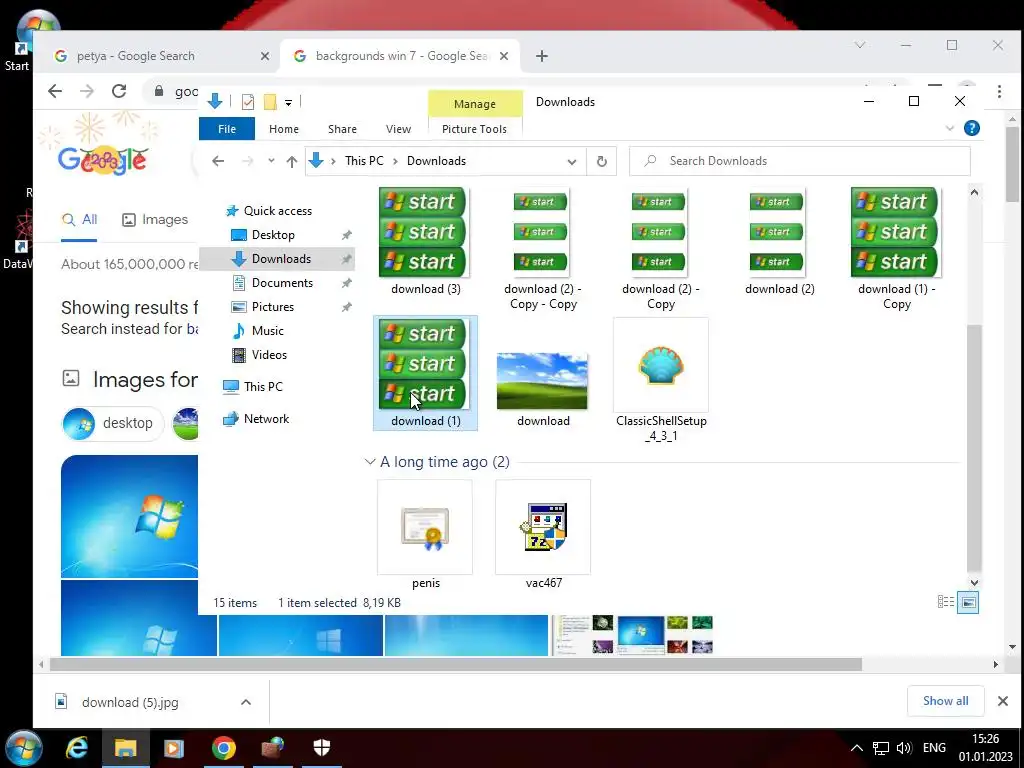Close the 'backgrounds win 7' Chrome tab

[x=504, y=56]
